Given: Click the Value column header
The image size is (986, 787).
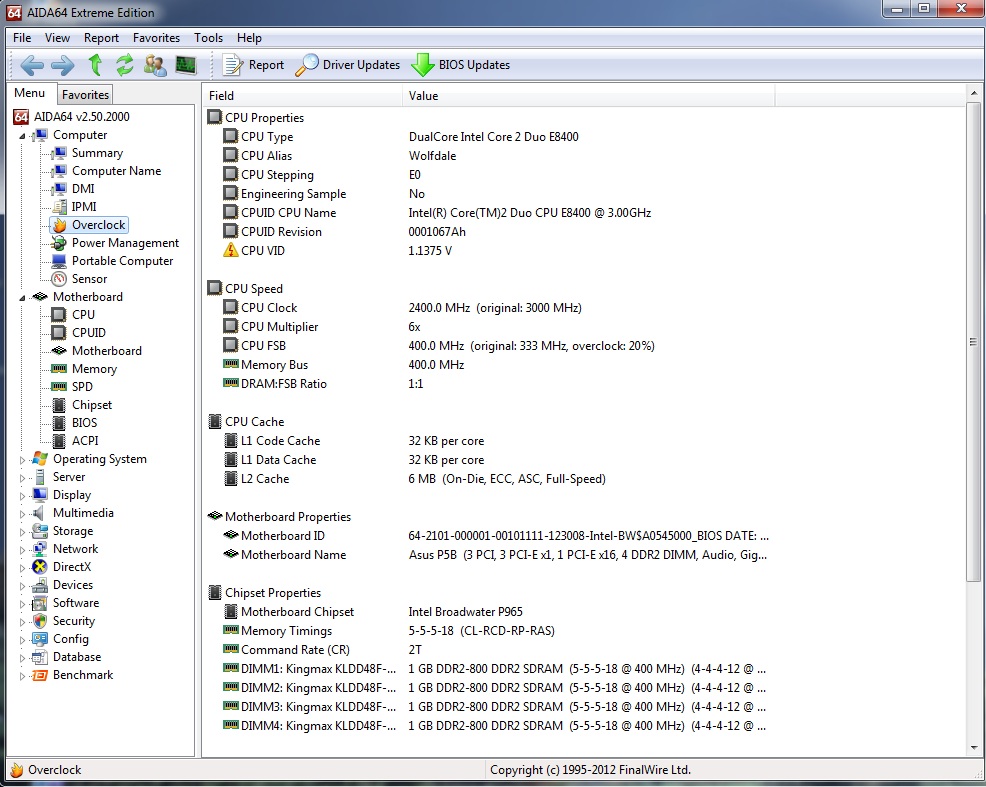Looking at the screenshot, I should tap(589, 96).
